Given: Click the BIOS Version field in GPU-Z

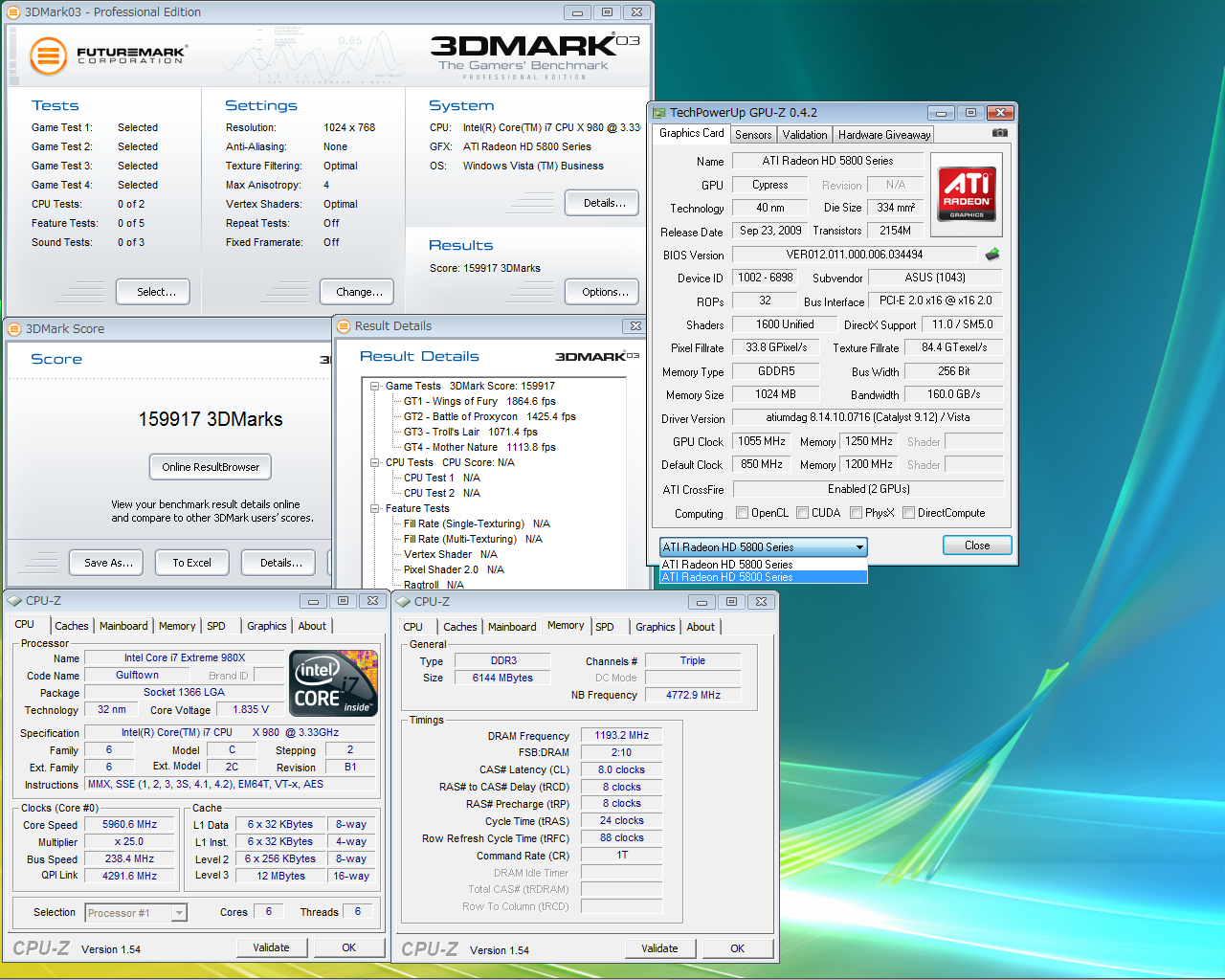Looking at the screenshot, I should click(x=855, y=255).
